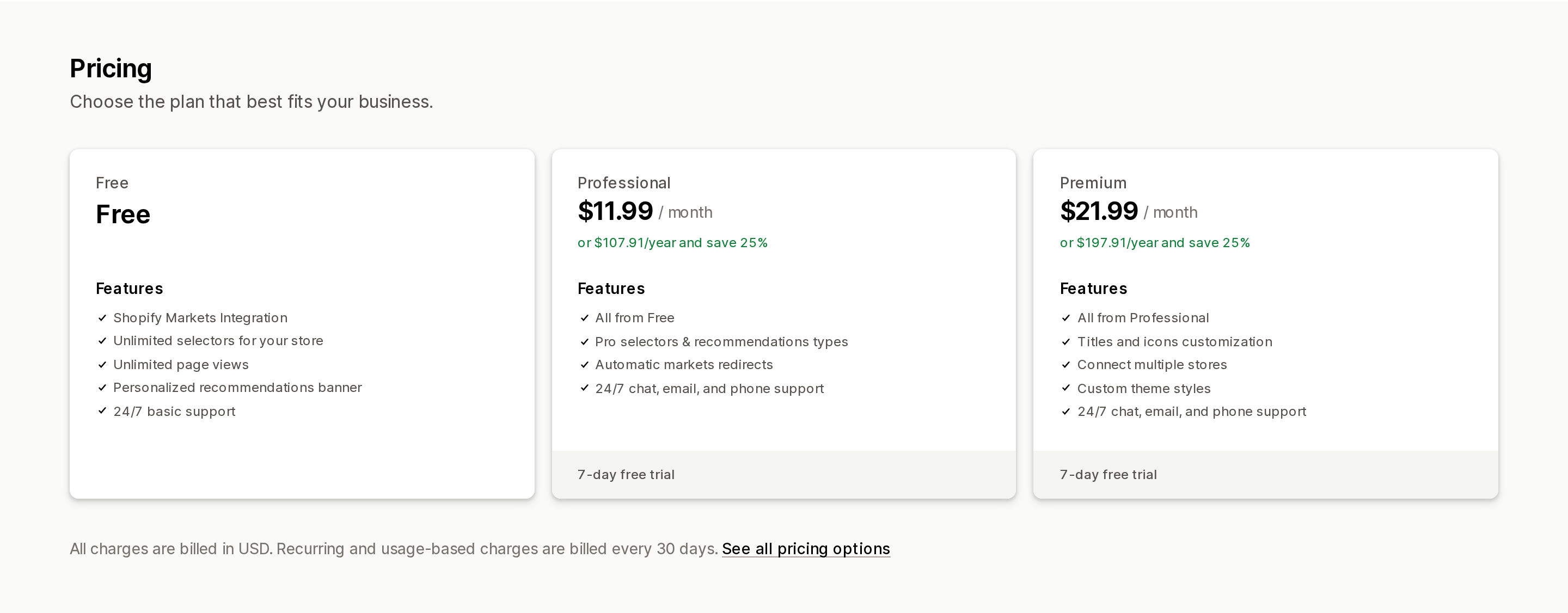1568x613 pixels.
Task: Select the Premium plan $21.99 price
Action: 1099,211
